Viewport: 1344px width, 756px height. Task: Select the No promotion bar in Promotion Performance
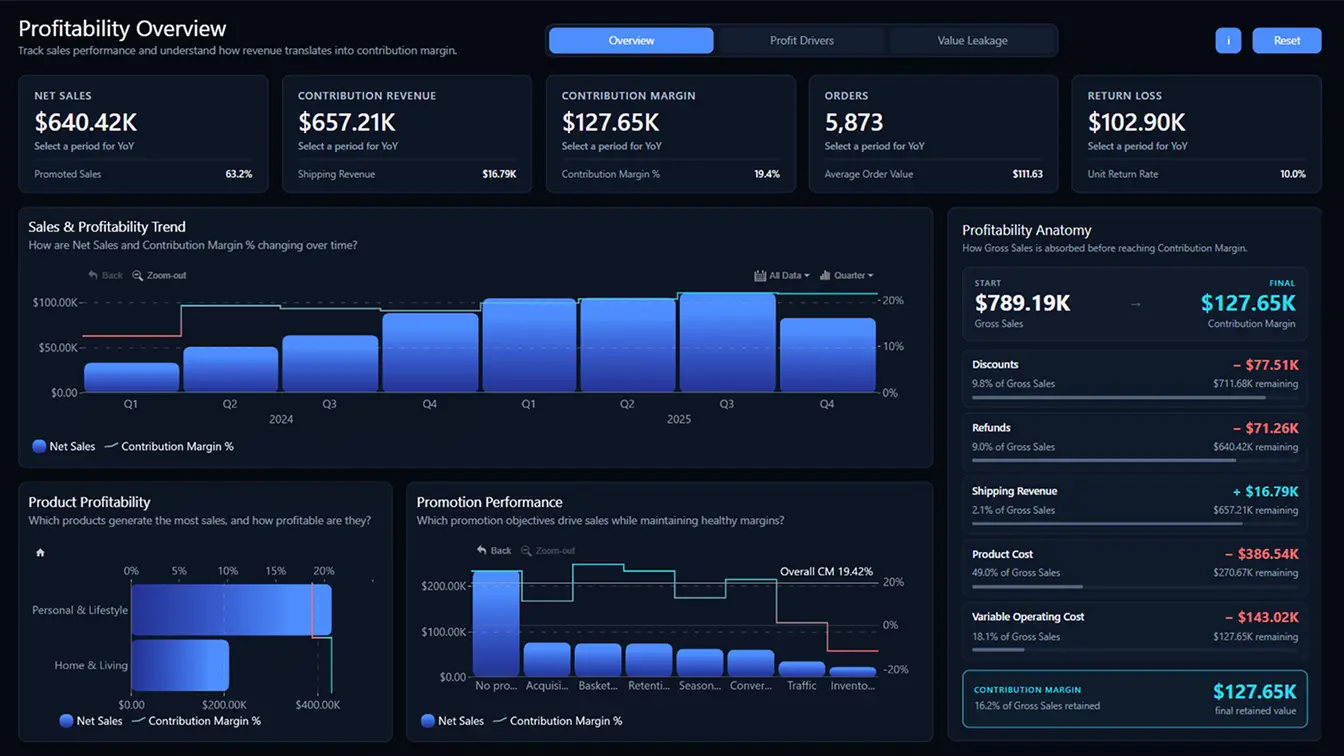pyautogui.click(x=496, y=624)
